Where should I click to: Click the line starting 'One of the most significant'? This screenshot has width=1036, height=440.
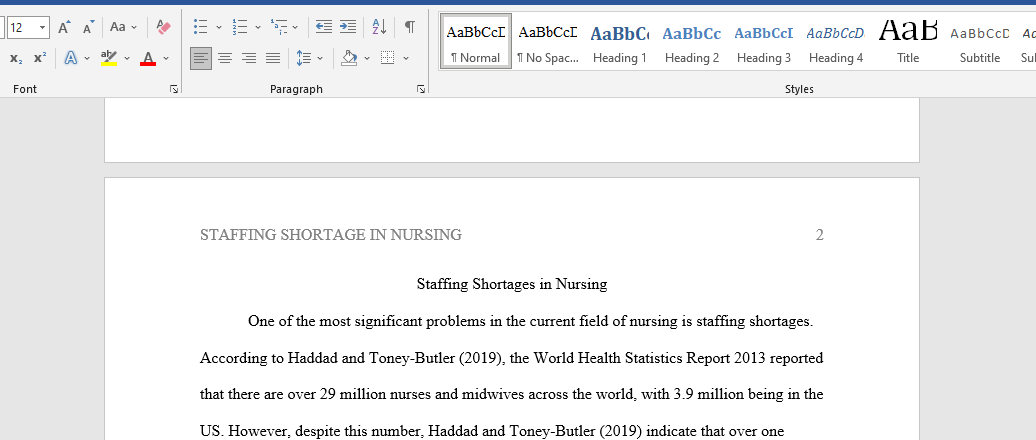(531, 322)
